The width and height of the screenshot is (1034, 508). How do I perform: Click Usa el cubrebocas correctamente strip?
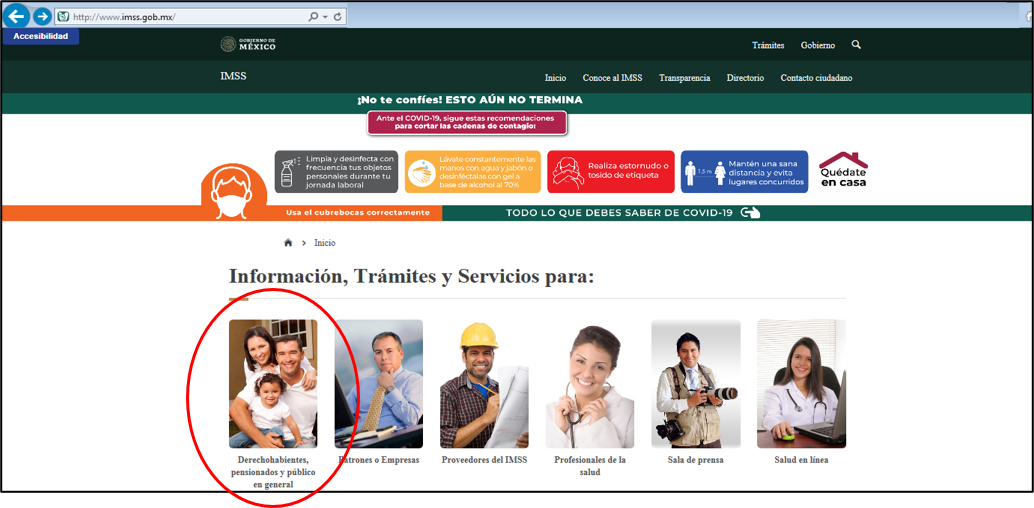click(x=358, y=213)
